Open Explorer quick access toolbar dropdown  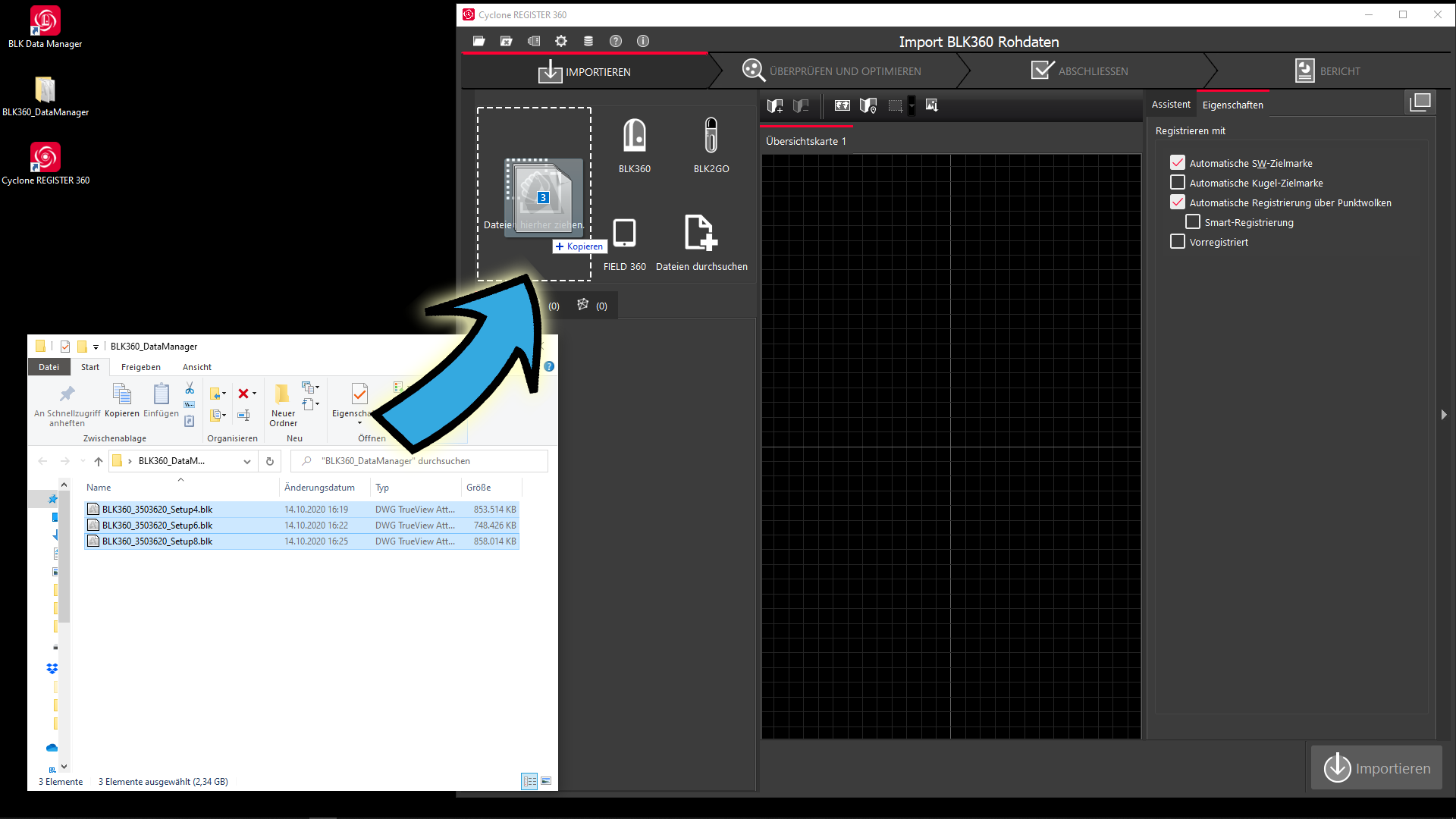[96, 347]
